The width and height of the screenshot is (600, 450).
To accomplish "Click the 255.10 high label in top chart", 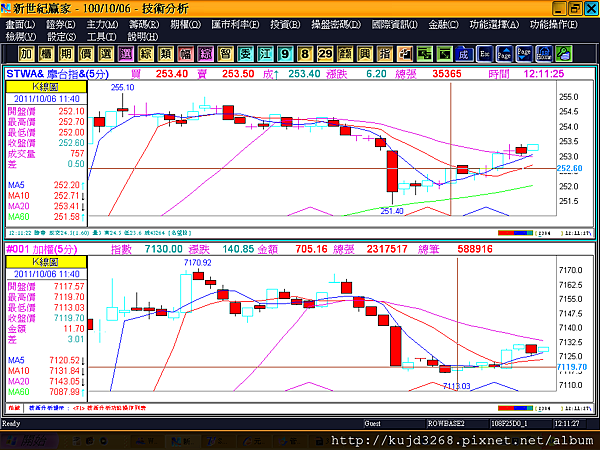I will pos(122,88).
